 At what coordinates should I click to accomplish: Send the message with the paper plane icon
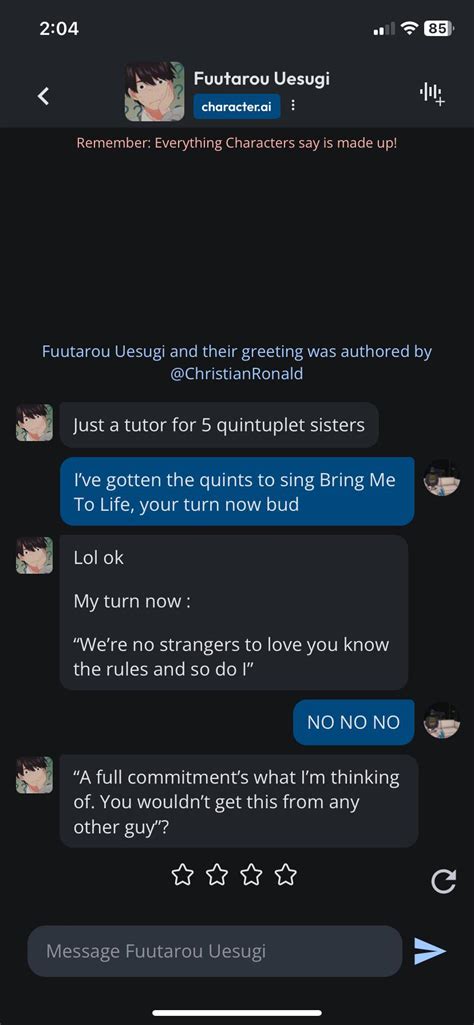point(430,951)
